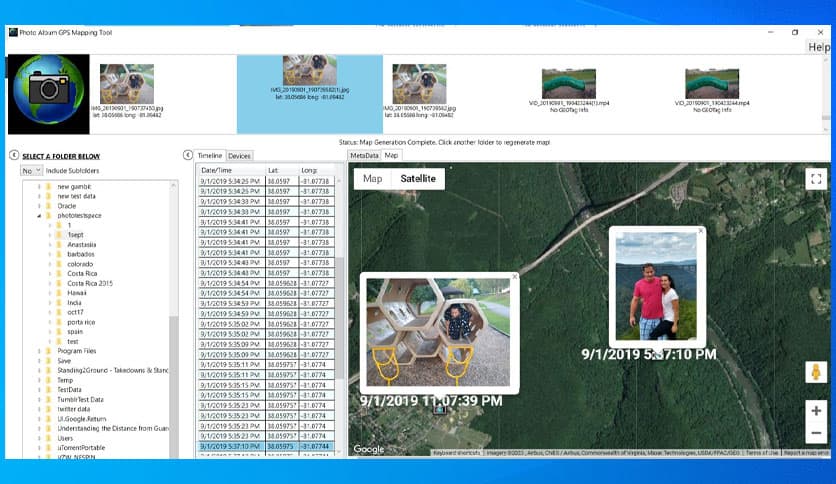
Task: Click the Google logo on the map
Action: coord(369,449)
